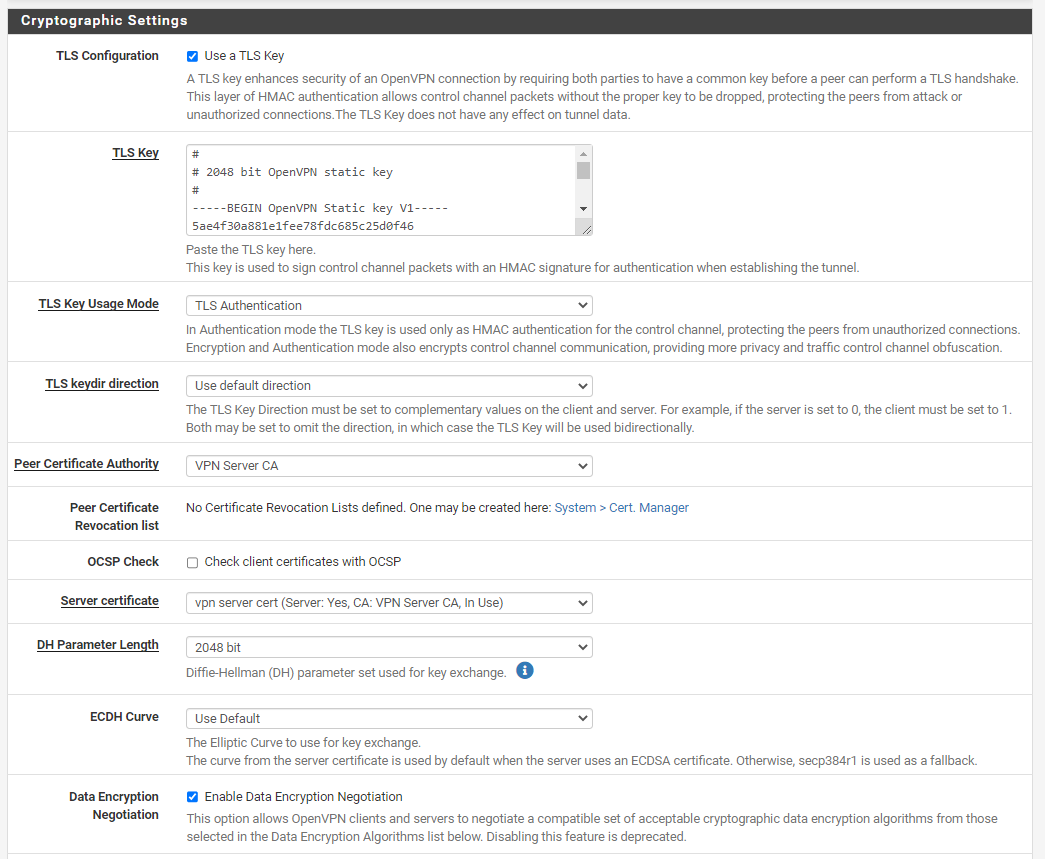The width and height of the screenshot is (1045, 859).
Task: Click the Peer Certificate Revocation list label
Action: coord(115,516)
